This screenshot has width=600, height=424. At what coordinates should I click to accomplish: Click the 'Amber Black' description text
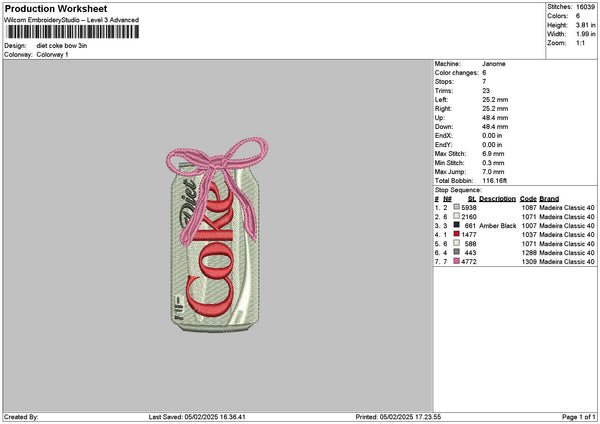click(x=497, y=226)
